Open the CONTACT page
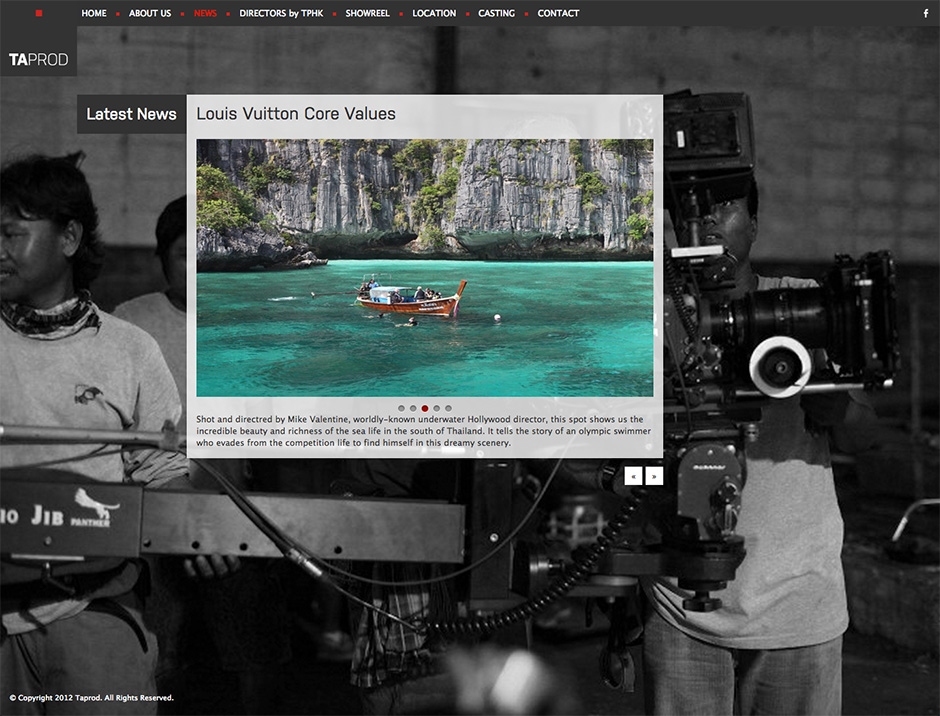Screen dimensions: 940x716 click(558, 13)
